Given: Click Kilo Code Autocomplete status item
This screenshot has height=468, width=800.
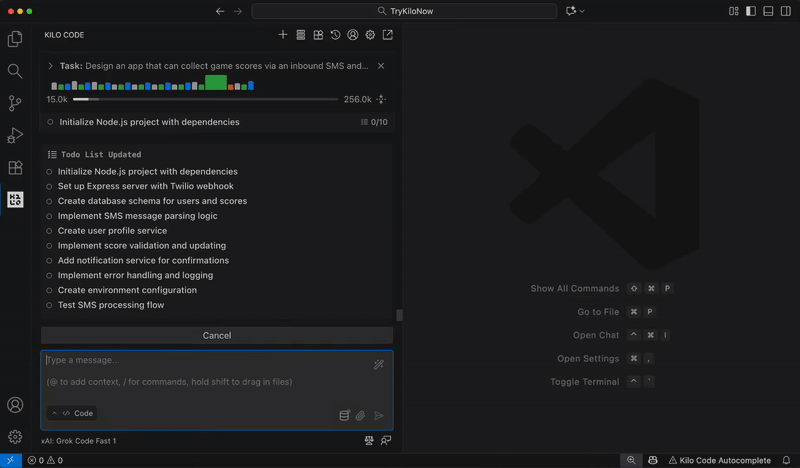Looking at the screenshot, I should pyautogui.click(x=720, y=460).
